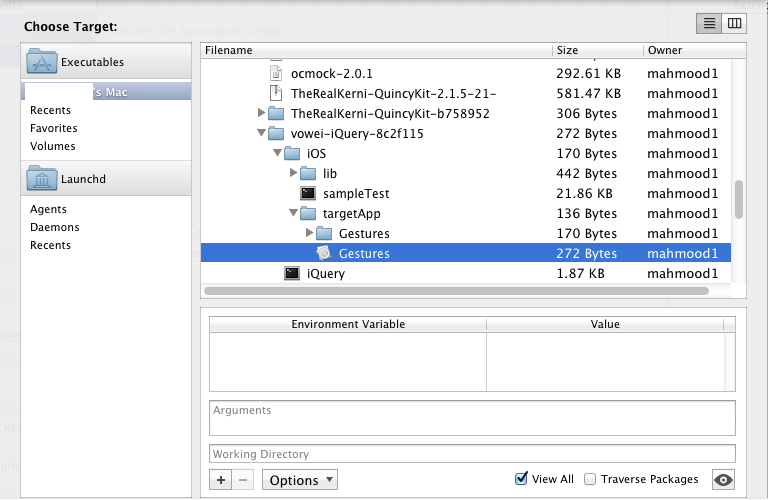
Task: Expand the lib folder
Action: pyautogui.click(x=293, y=173)
